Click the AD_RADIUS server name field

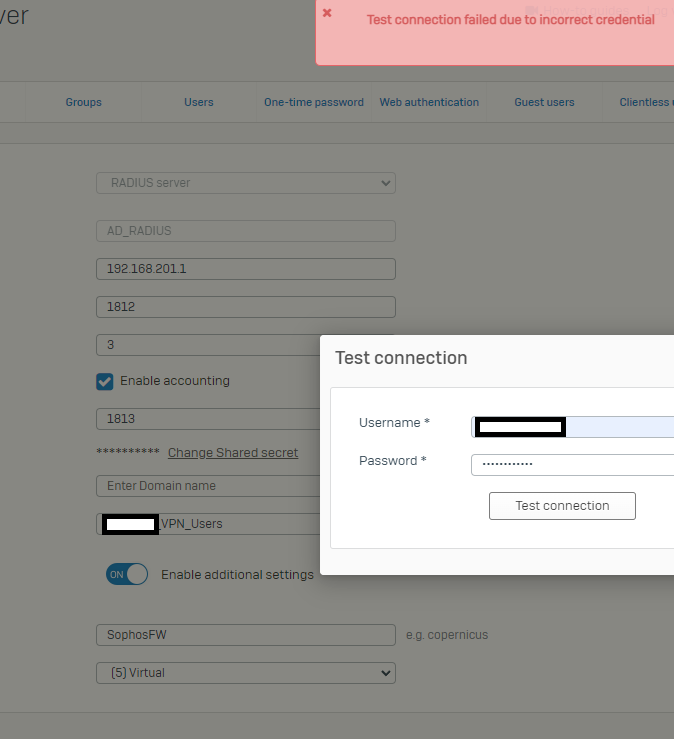(x=246, y=231)
